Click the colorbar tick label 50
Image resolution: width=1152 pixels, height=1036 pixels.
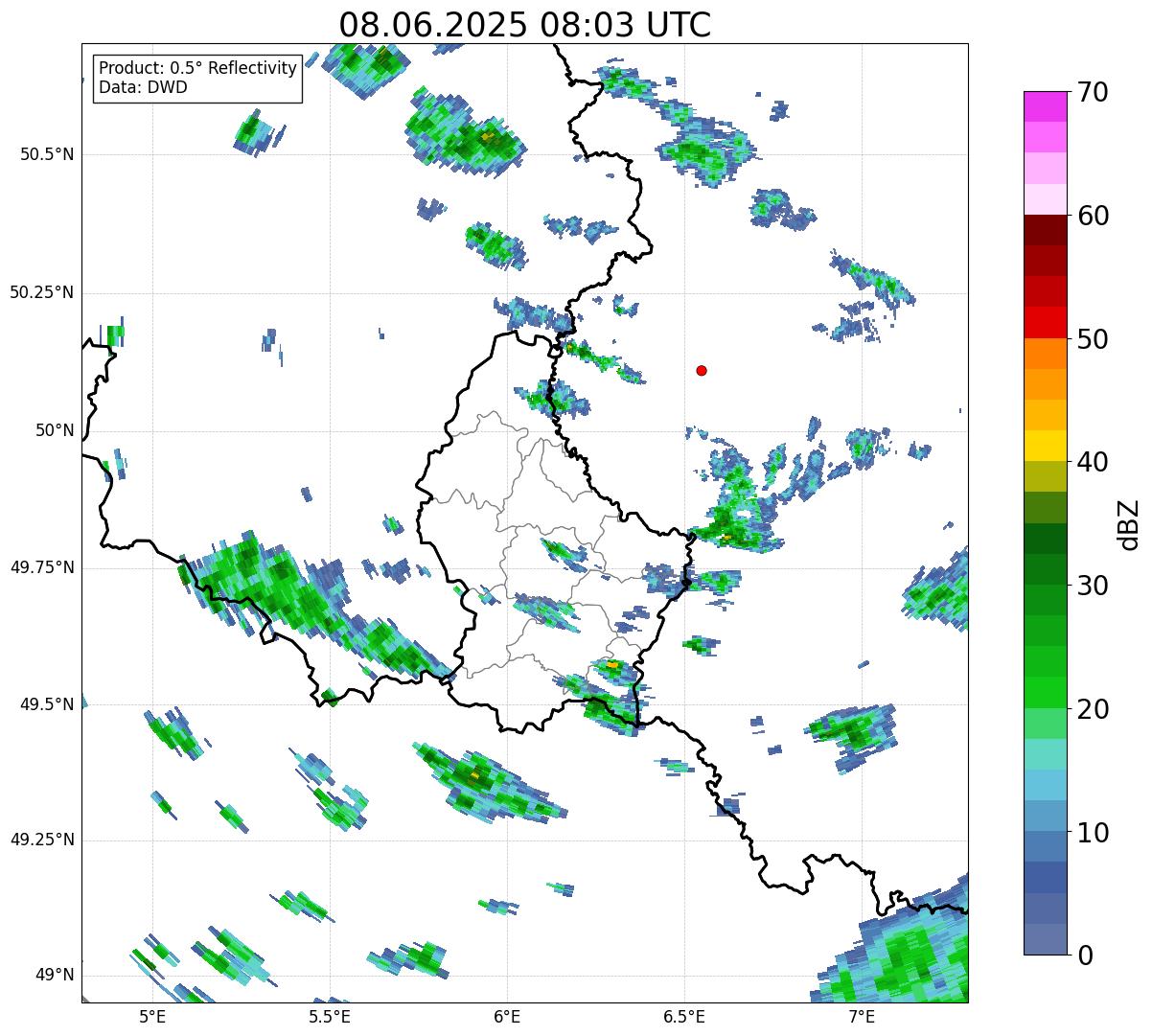pos(1093,339)
